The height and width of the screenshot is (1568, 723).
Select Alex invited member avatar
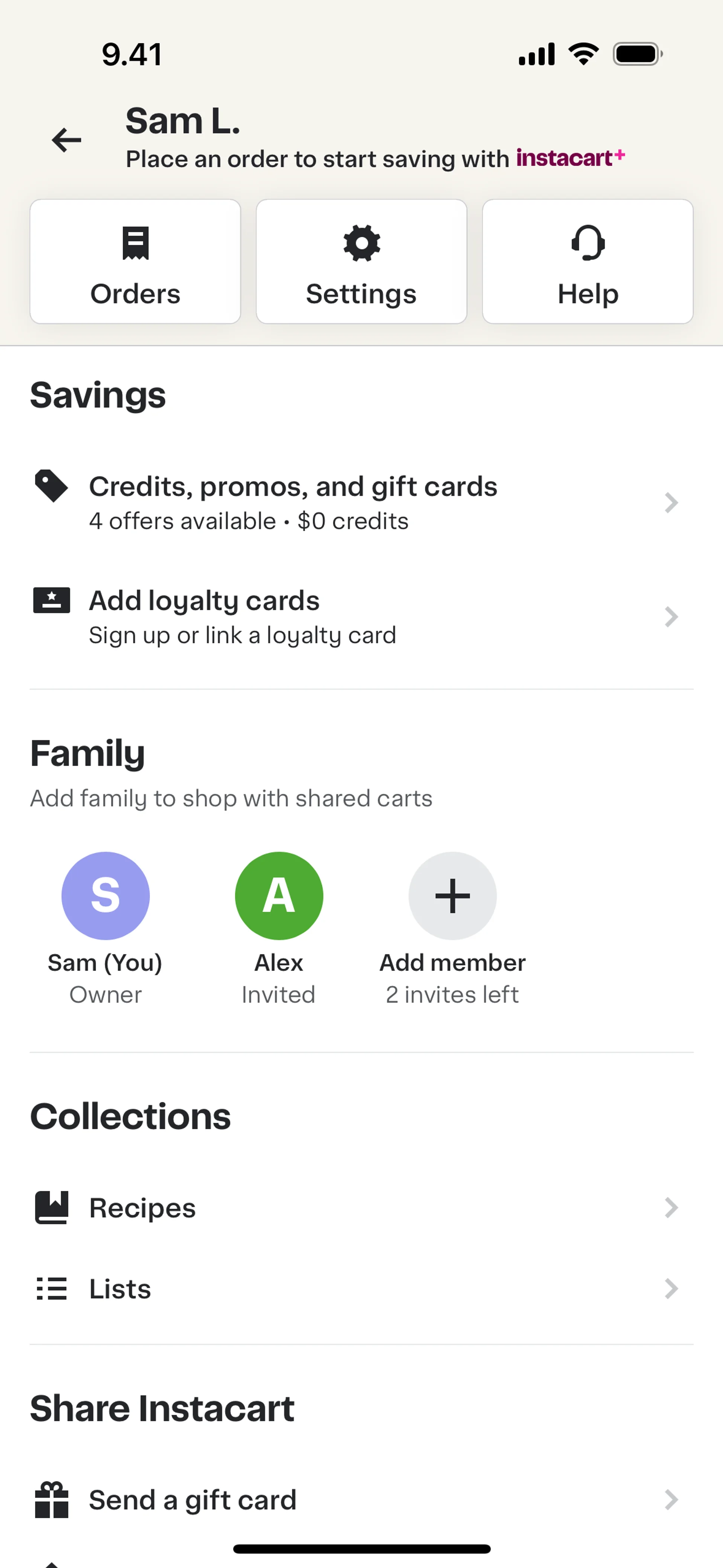pos(279,896)
